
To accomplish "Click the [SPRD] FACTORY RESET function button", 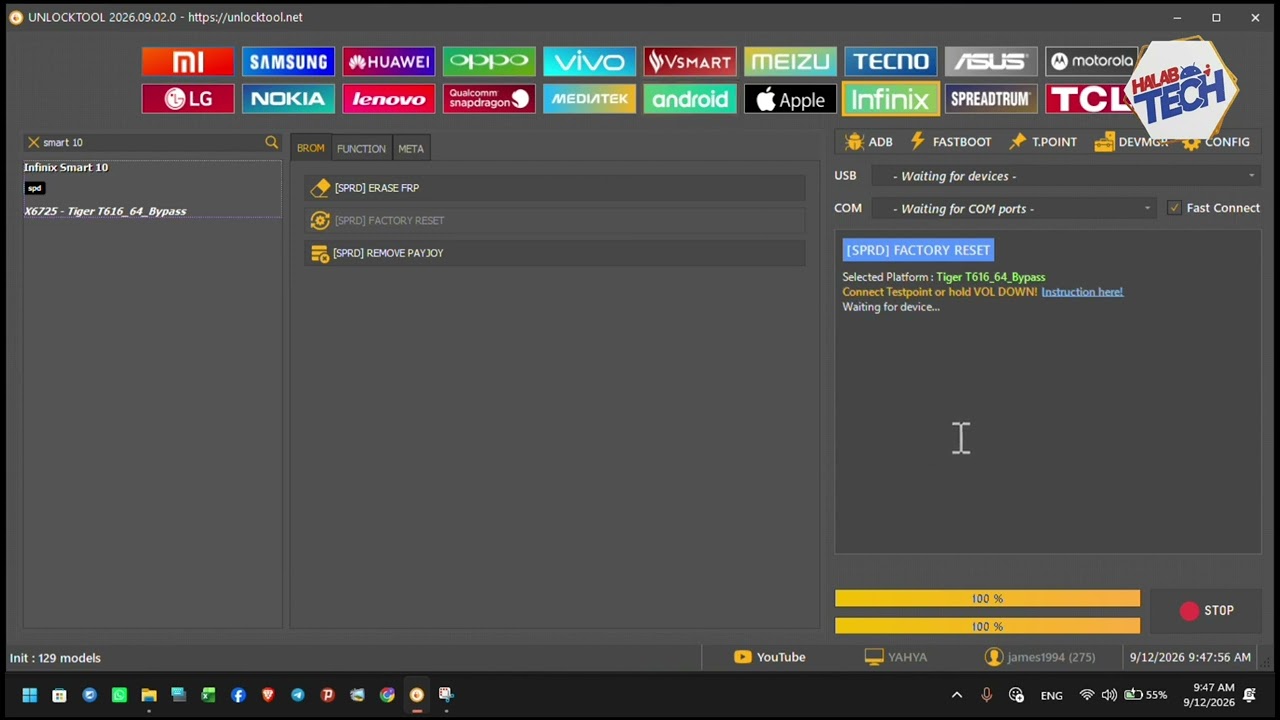I will click(555, 220).
